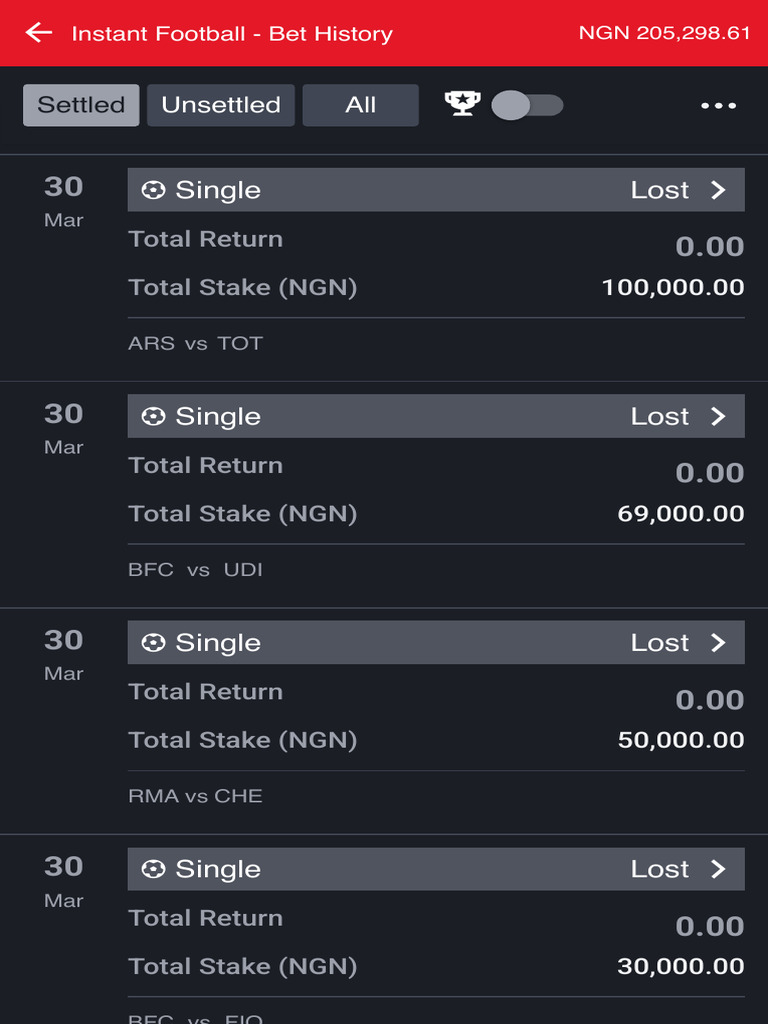Open chevron on the 30,000.00 stake bet
This screenshot has width=768, height=1024.
click(718, 869)
